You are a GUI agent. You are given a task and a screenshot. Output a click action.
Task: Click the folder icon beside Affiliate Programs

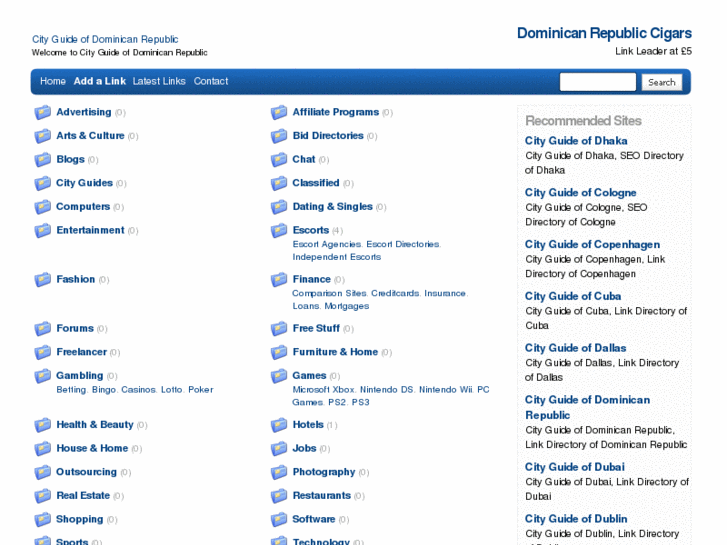point(279,112)
